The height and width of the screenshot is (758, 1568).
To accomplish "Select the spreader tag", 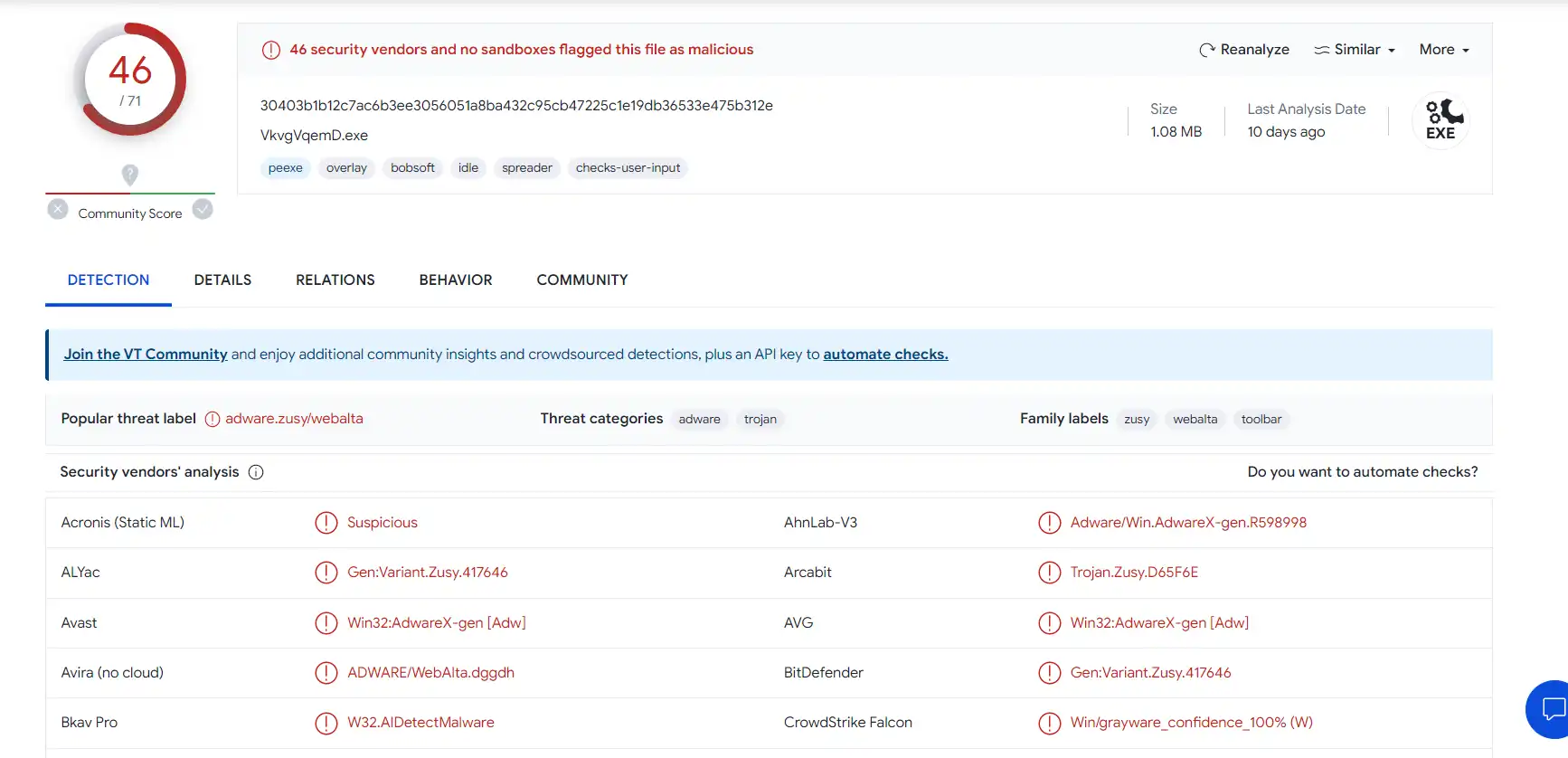I will (527, 168).
